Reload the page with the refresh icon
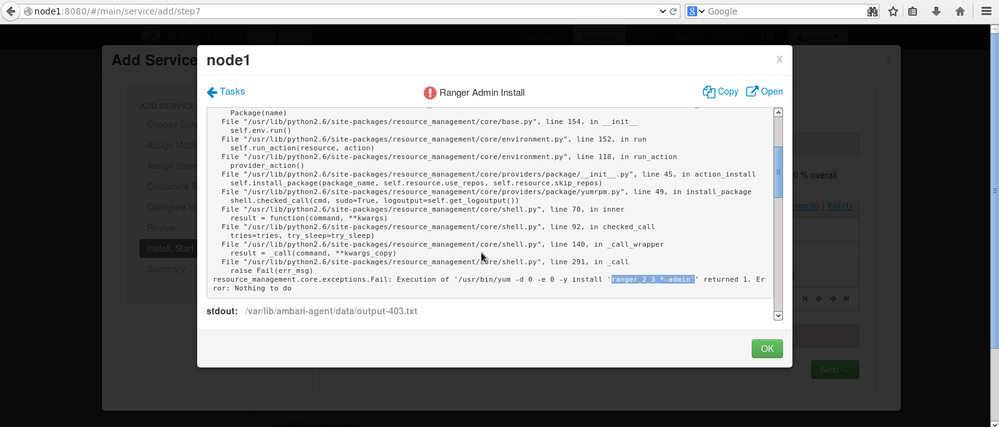Viewport: 999px width, 427px height. click(673, 11)
